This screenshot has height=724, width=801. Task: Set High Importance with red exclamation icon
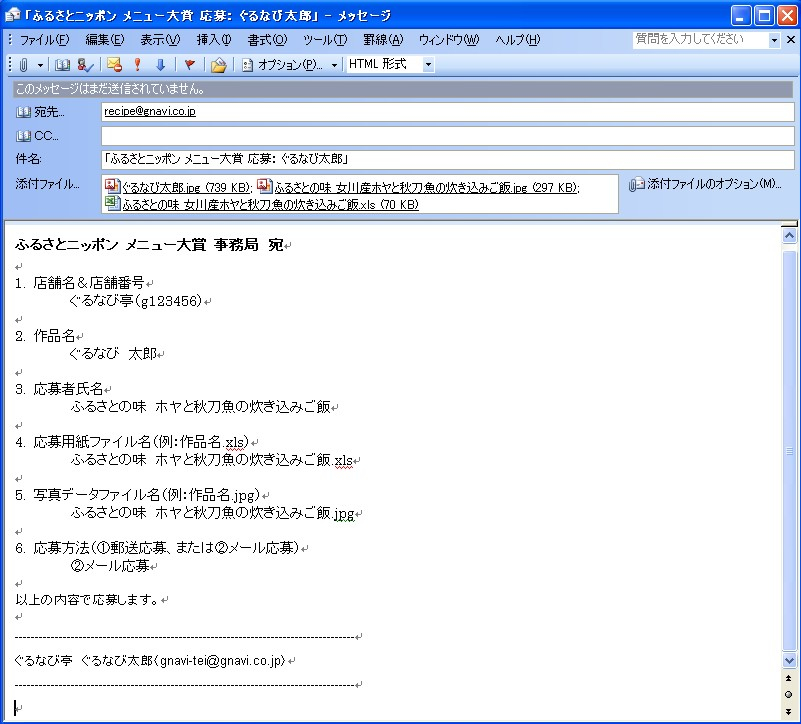pyautogui.click(x=138, y=64)
